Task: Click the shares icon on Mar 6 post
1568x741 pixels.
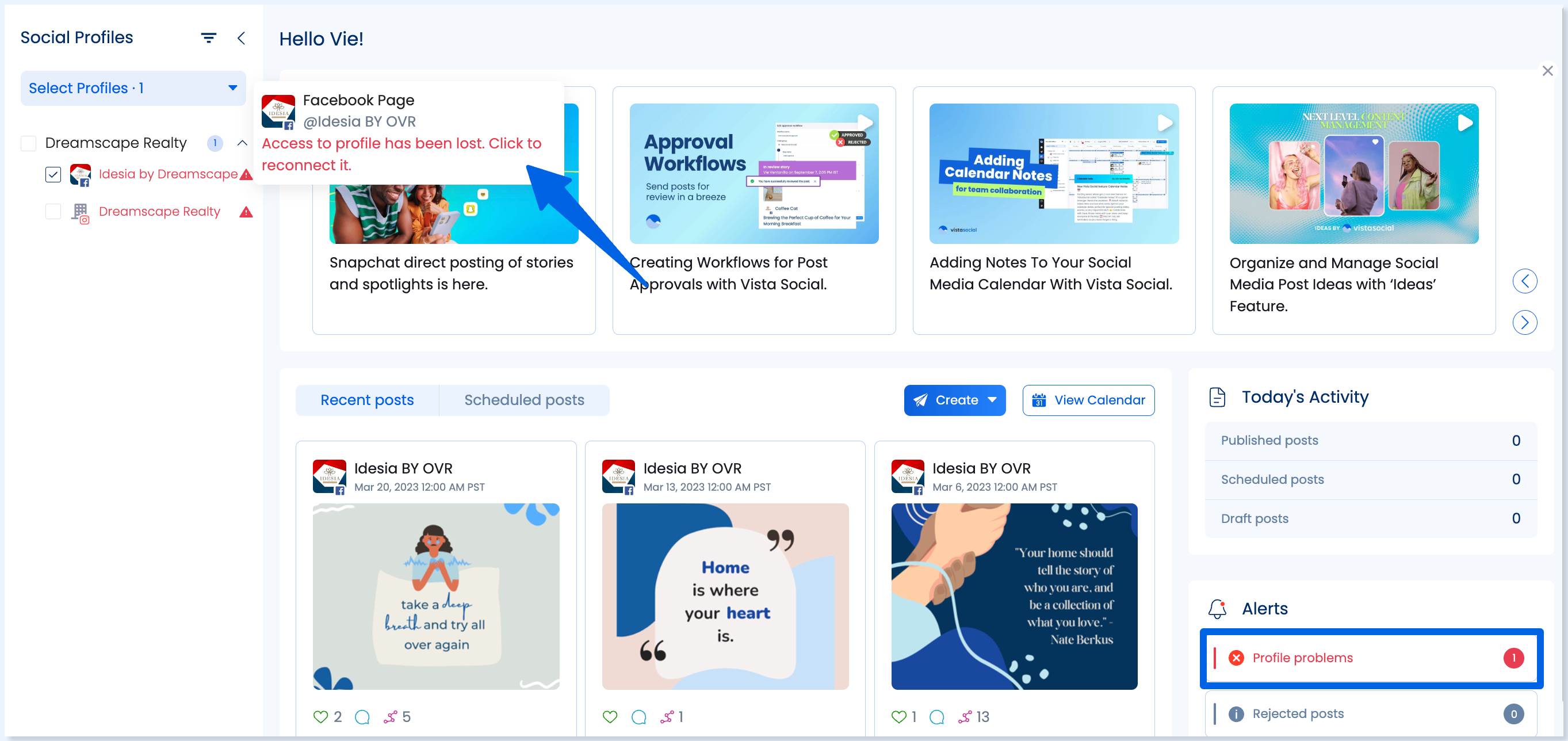Action: [x=965, y=717]
